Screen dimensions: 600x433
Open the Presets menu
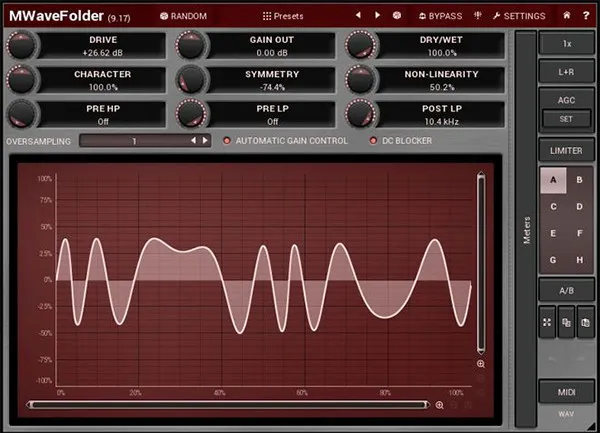click(283, 16)
